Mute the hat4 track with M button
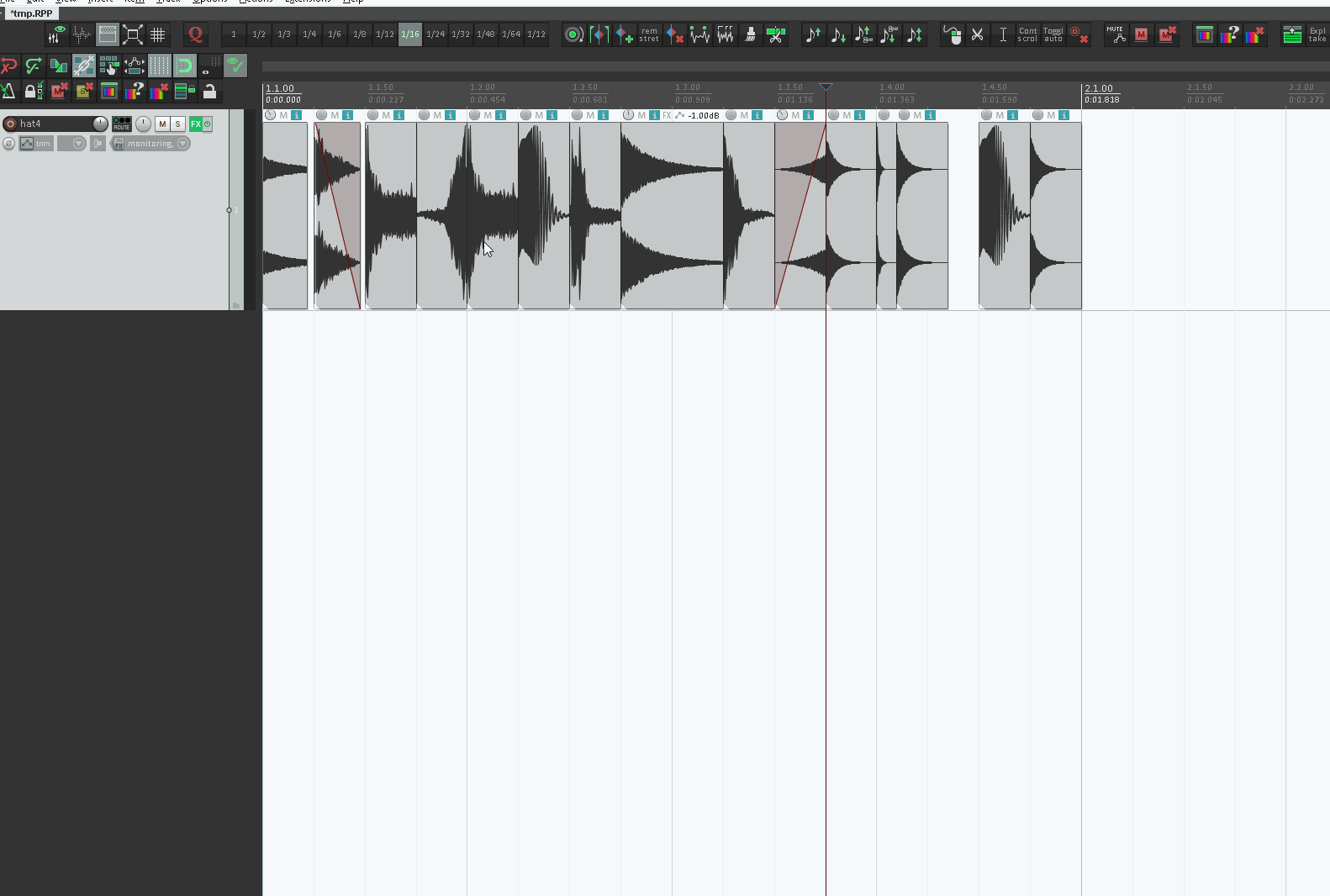 pyautogui.click(x=163, y=124)
